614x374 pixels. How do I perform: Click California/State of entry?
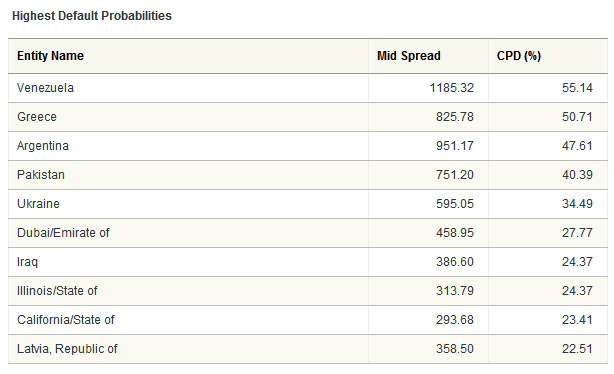65,320
